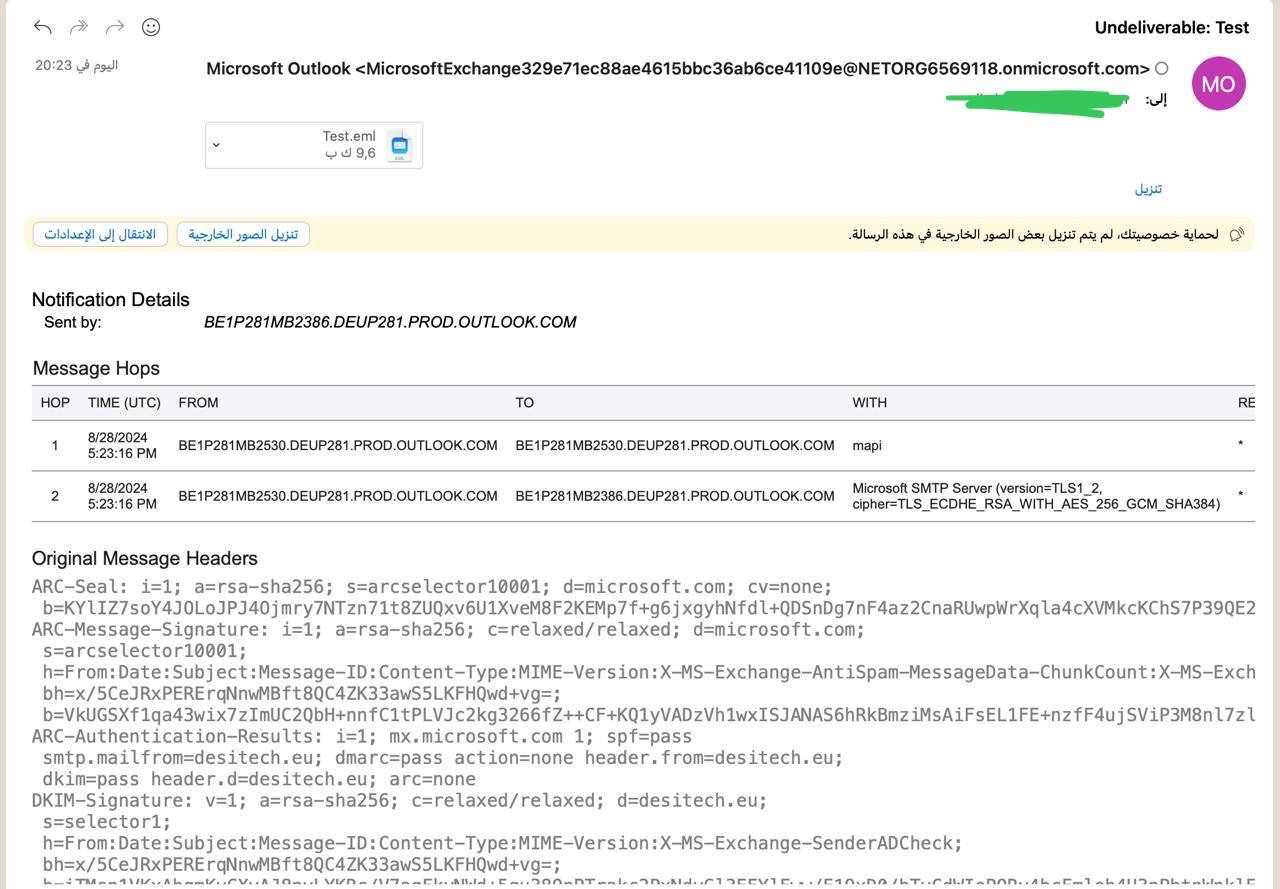Click the mapi cell in hop 1
Screen dimensions: 1280x889
[x=867, y=445]
